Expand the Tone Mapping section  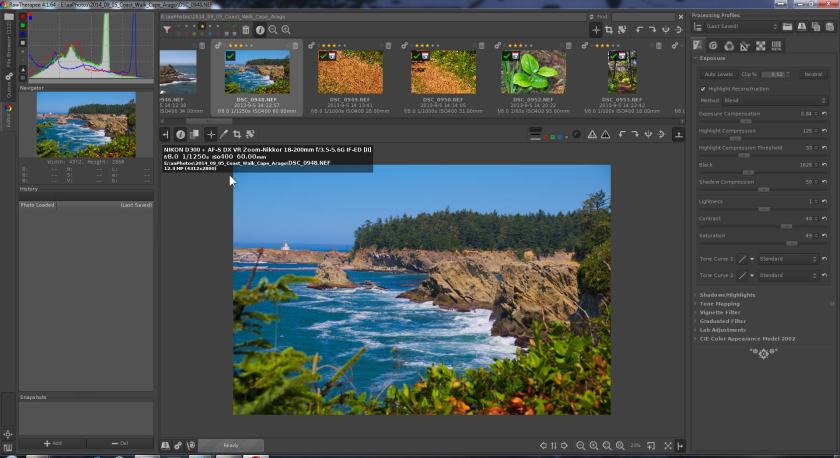pyautogui.click(x=722, y=304)
